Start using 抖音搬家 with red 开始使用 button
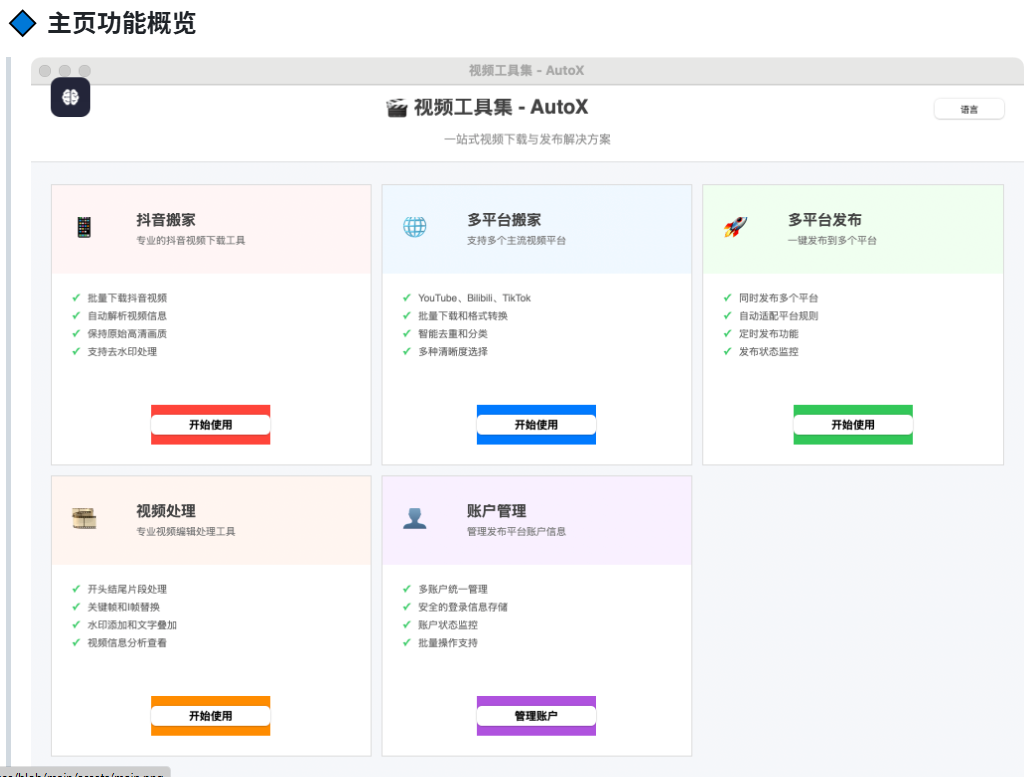The height and width of the screenshot is (777, 1032). tap(211, 424)
